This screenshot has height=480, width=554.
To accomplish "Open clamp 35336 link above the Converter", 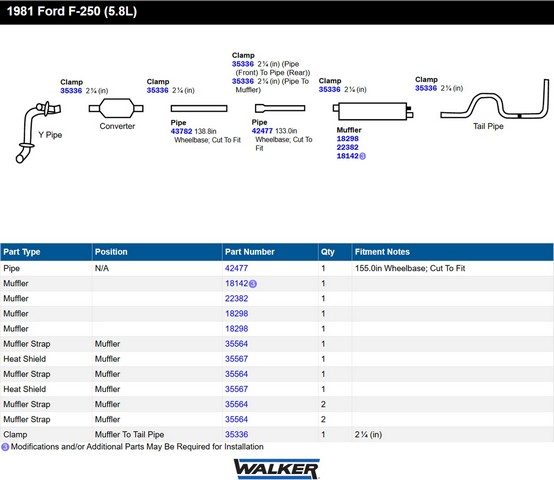I will 158,90.
